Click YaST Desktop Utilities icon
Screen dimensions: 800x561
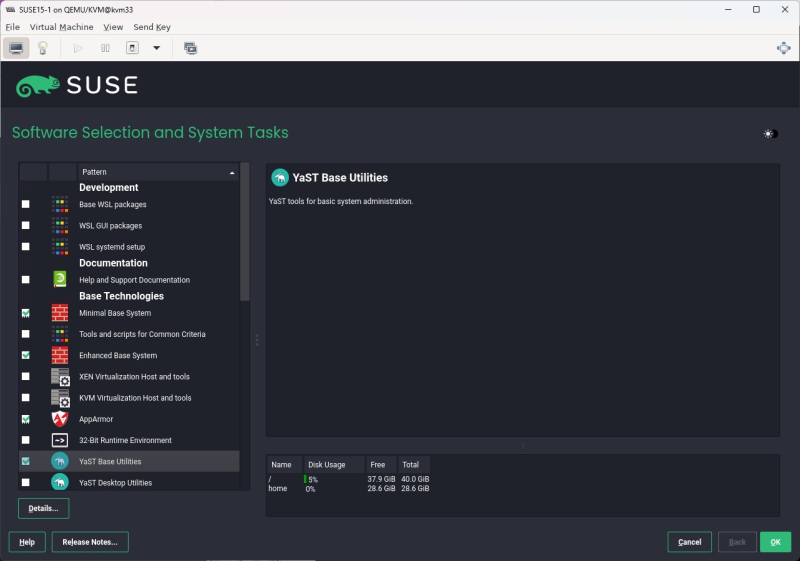[60, 482]
